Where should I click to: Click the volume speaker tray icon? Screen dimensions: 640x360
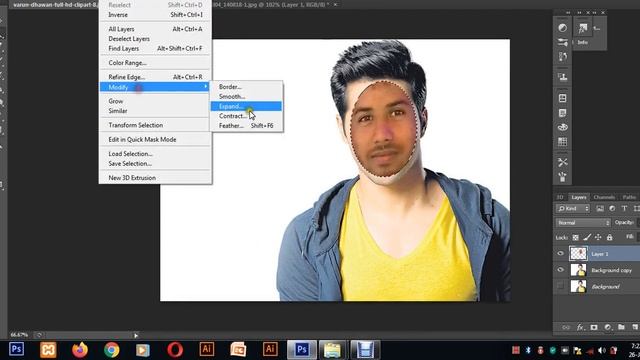point(602,350)
